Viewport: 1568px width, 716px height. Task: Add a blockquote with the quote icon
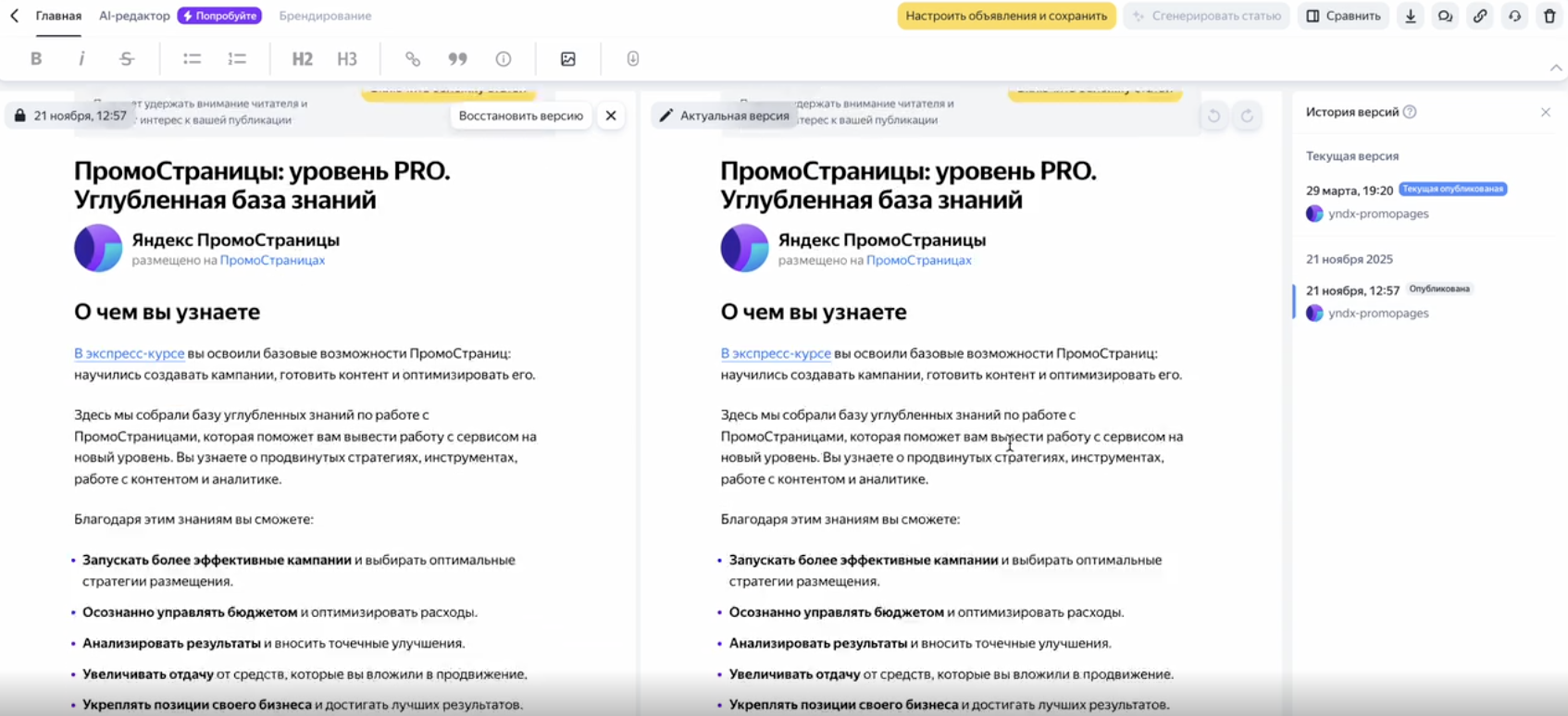click(x=457, y=59)
